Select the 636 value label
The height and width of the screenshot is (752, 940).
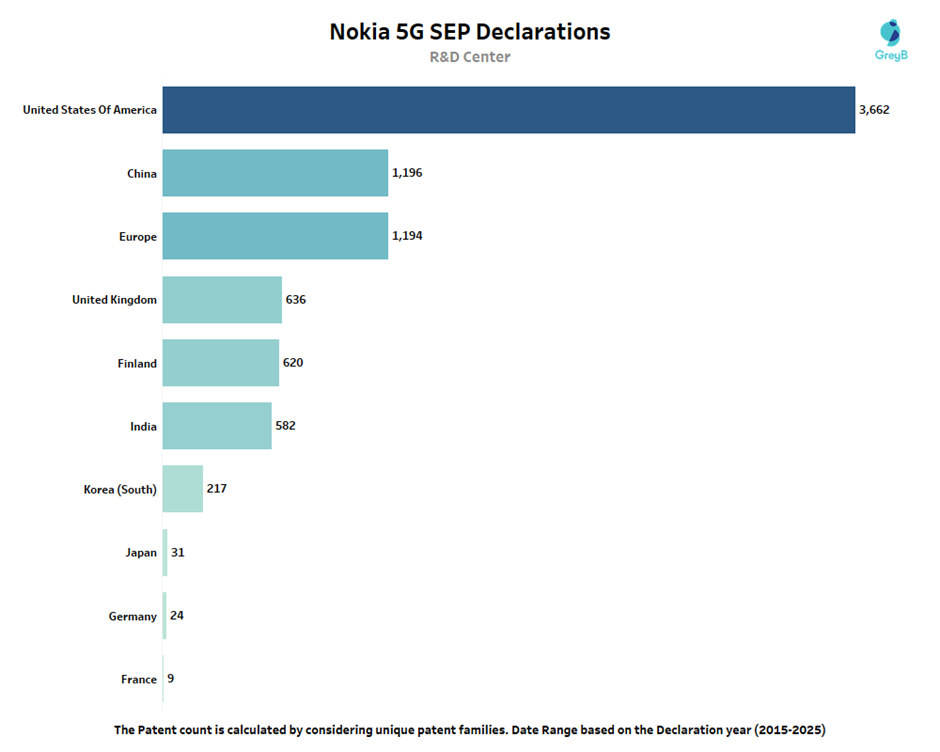[296, 300]
